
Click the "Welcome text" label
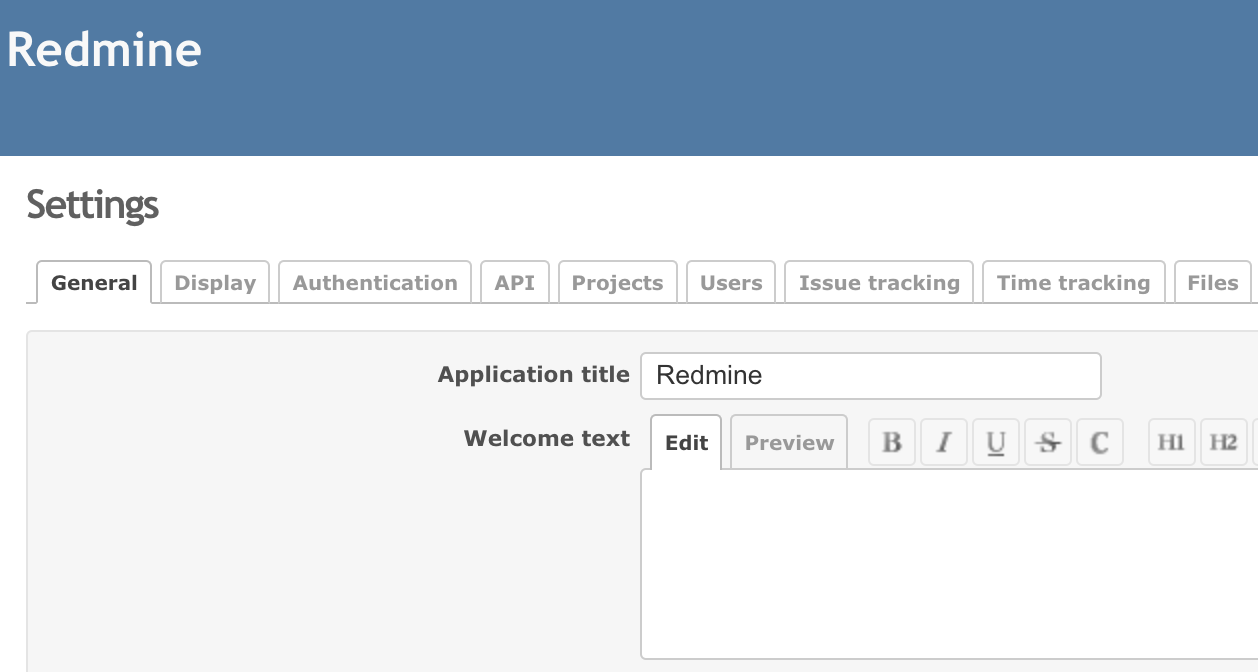pyautogui.click(x=547, y=439)
